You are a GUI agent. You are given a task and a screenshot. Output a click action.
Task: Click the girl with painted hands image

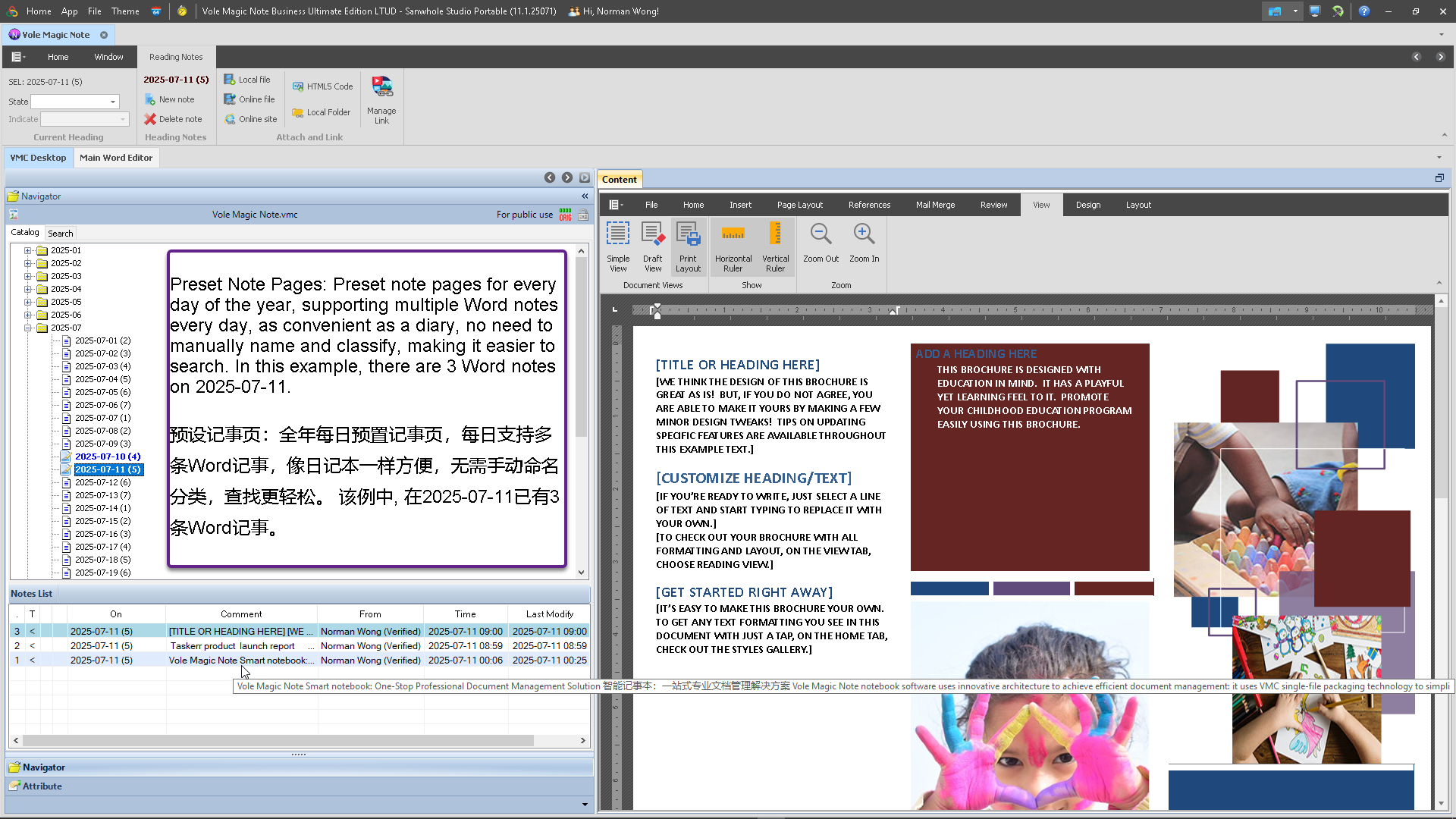point(1030,707)
